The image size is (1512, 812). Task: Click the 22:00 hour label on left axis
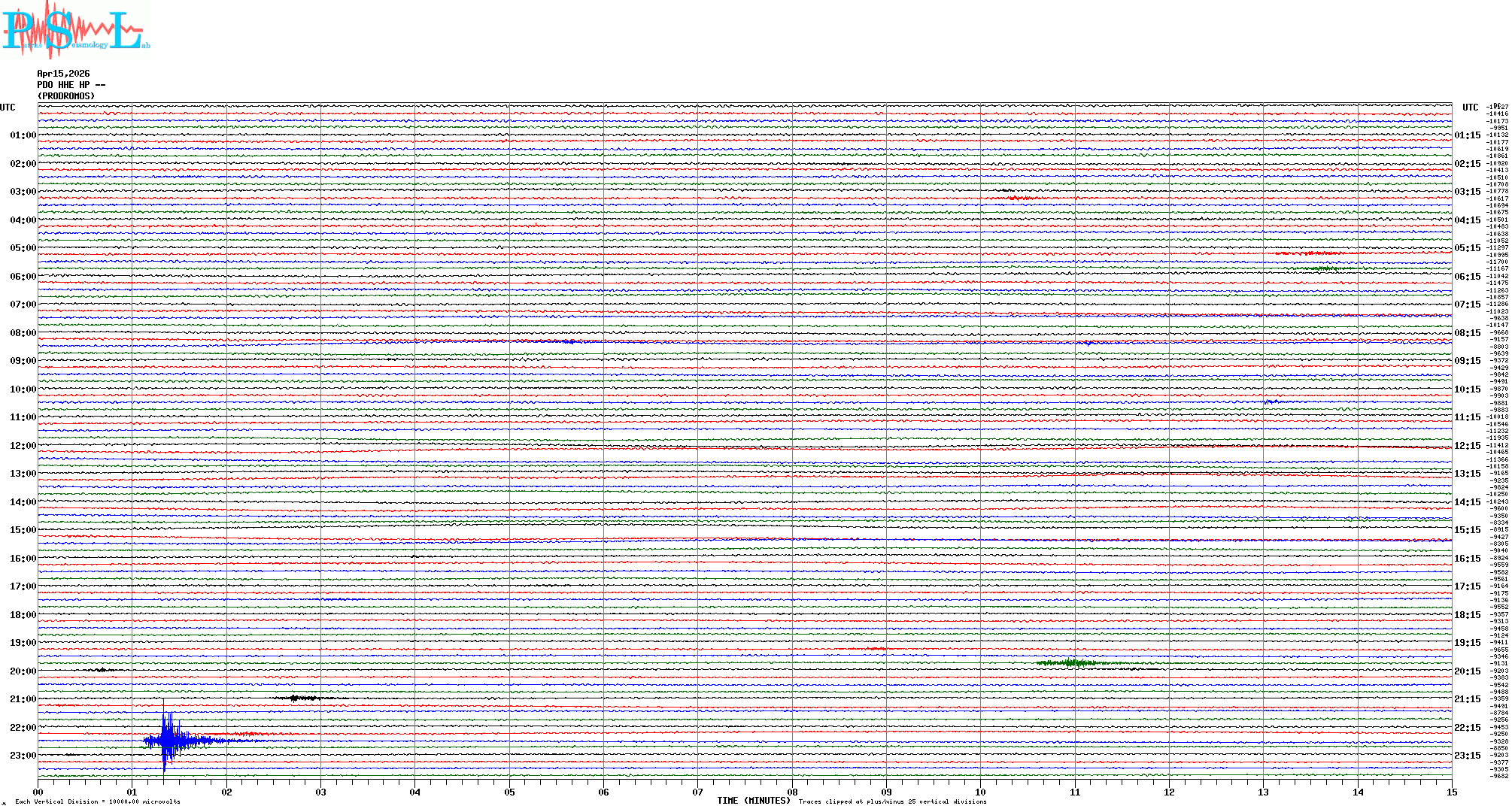tap(23, 728)
